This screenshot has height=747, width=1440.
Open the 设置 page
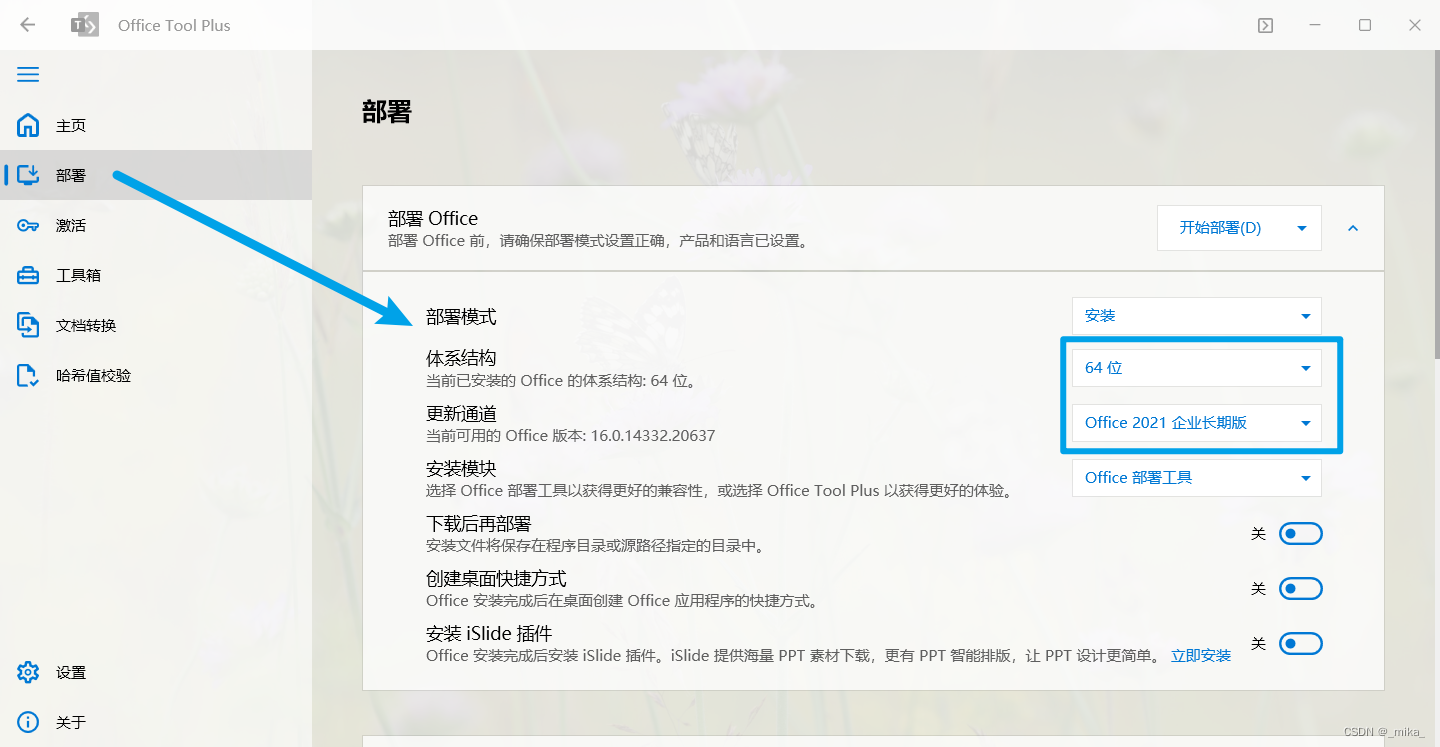[x=156, y=672]
